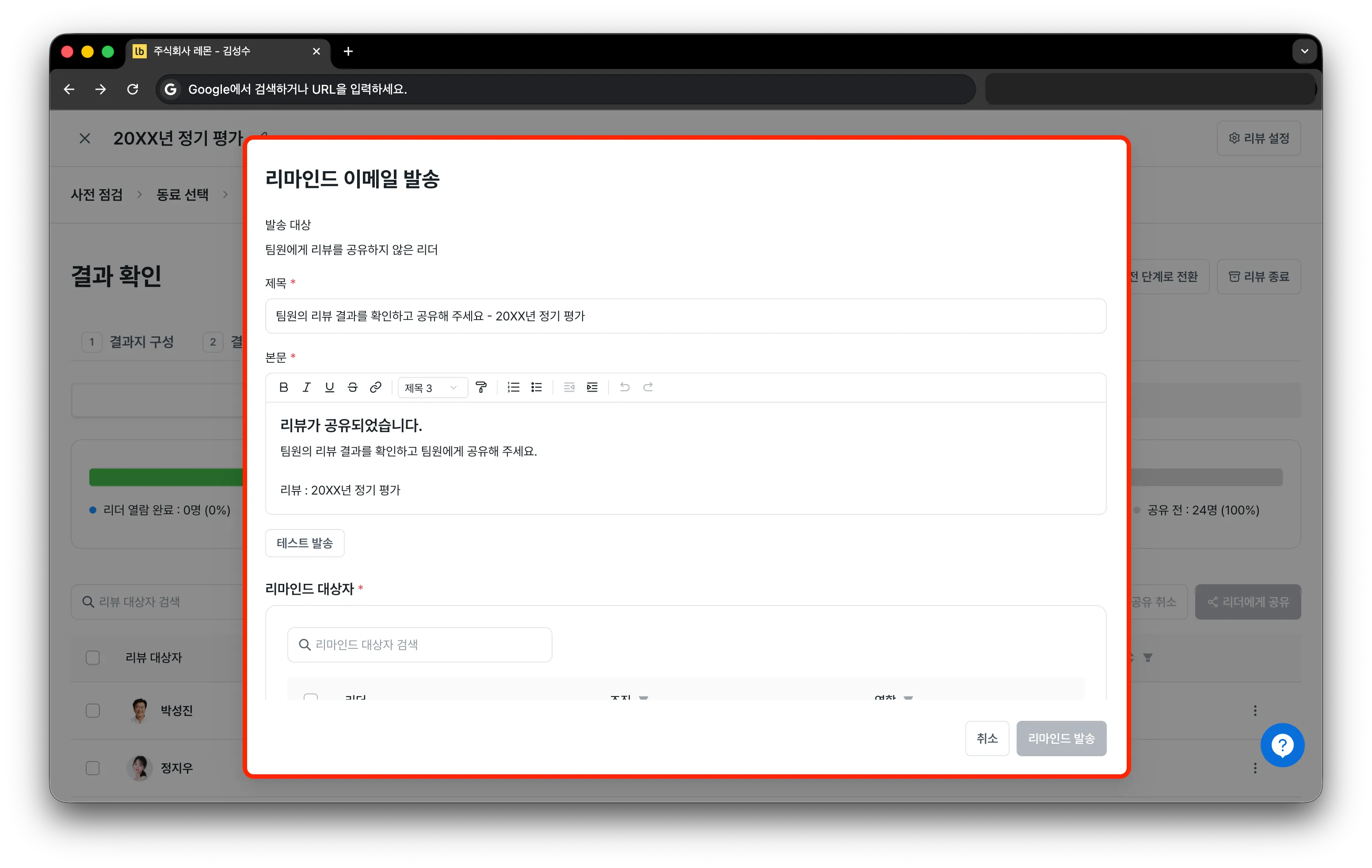Expand the browser tab list chevron
The image size is (1372, 868).
tap(1304, 51)
